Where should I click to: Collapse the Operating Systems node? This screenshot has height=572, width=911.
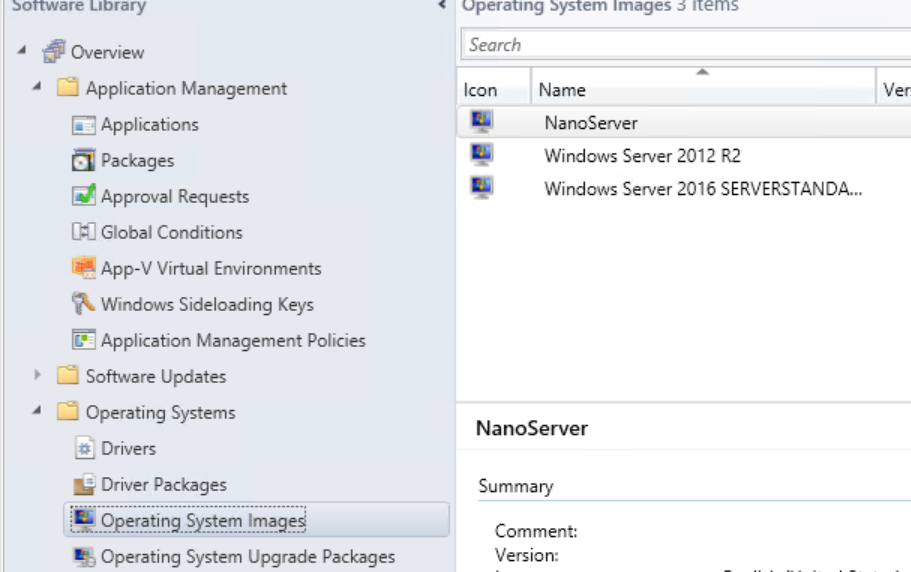37,410
